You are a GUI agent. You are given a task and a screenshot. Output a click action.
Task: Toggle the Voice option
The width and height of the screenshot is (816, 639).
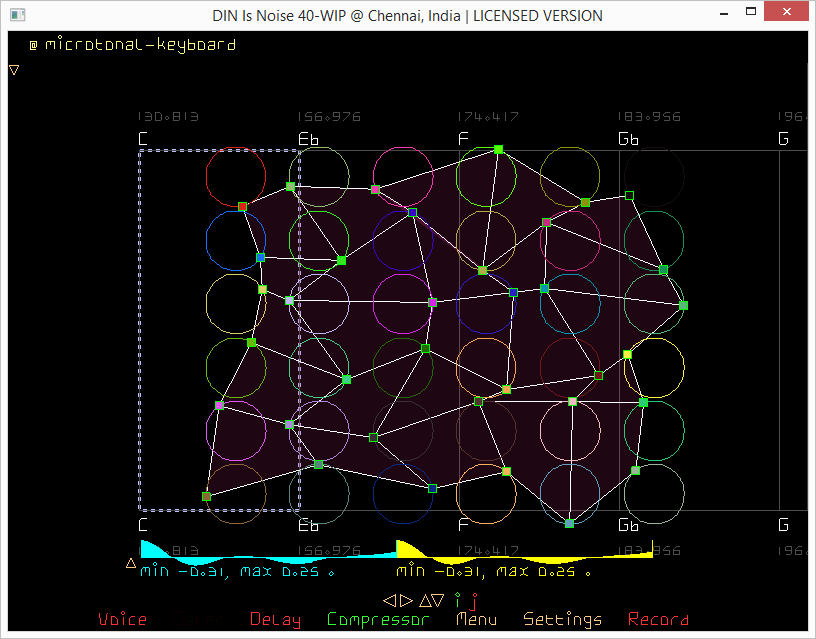point(122,620)
